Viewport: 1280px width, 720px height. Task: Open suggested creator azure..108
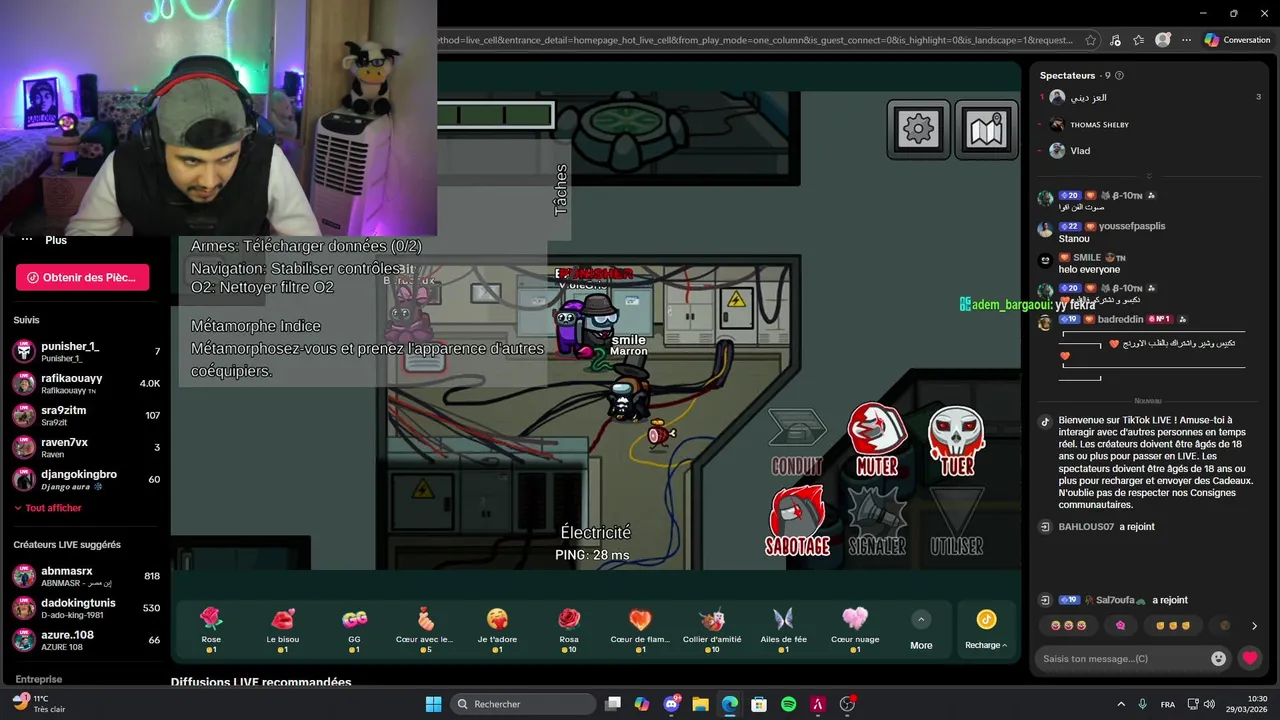[86, 640]
